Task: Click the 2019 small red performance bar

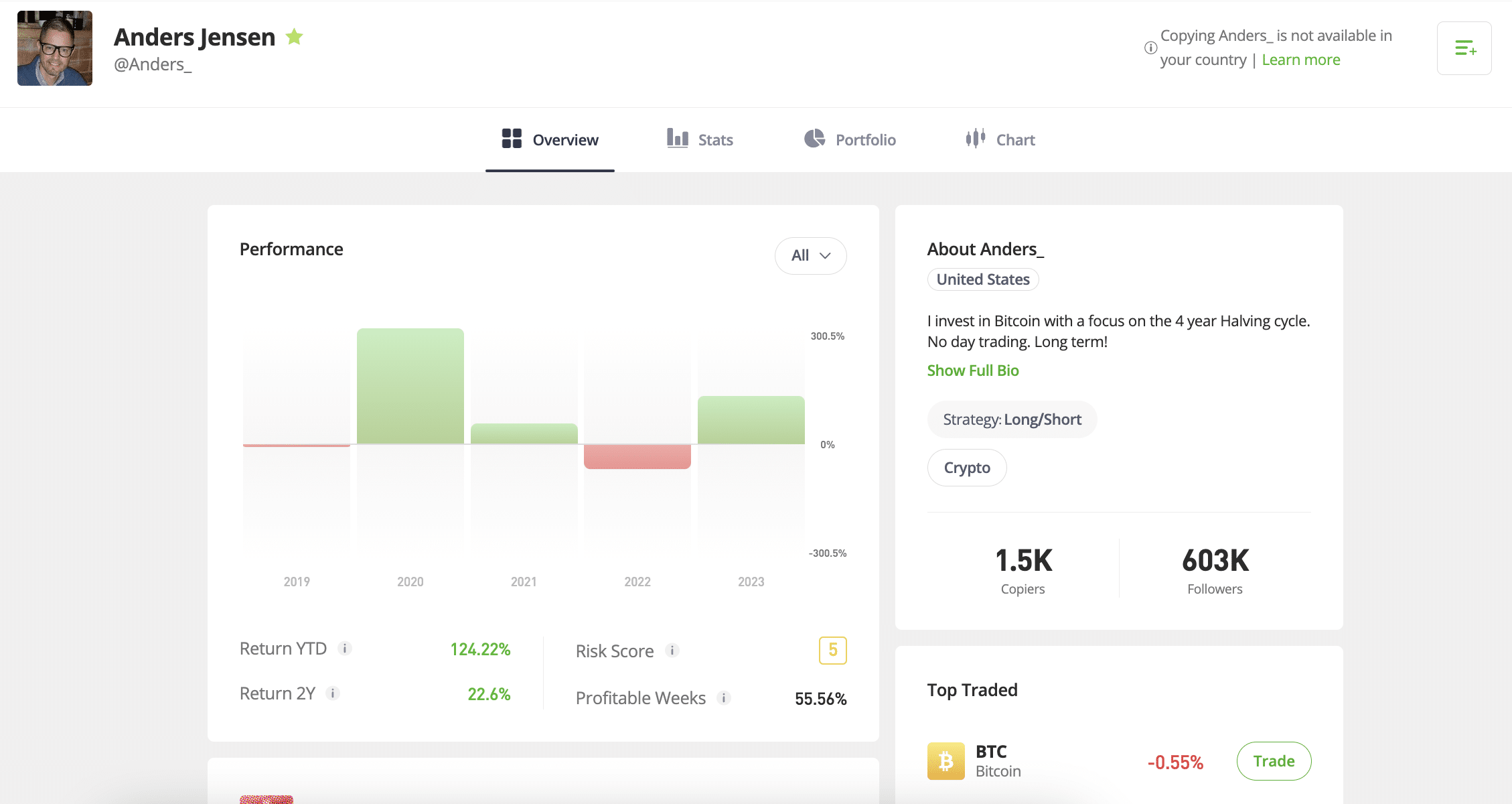Action: [296, 446]
